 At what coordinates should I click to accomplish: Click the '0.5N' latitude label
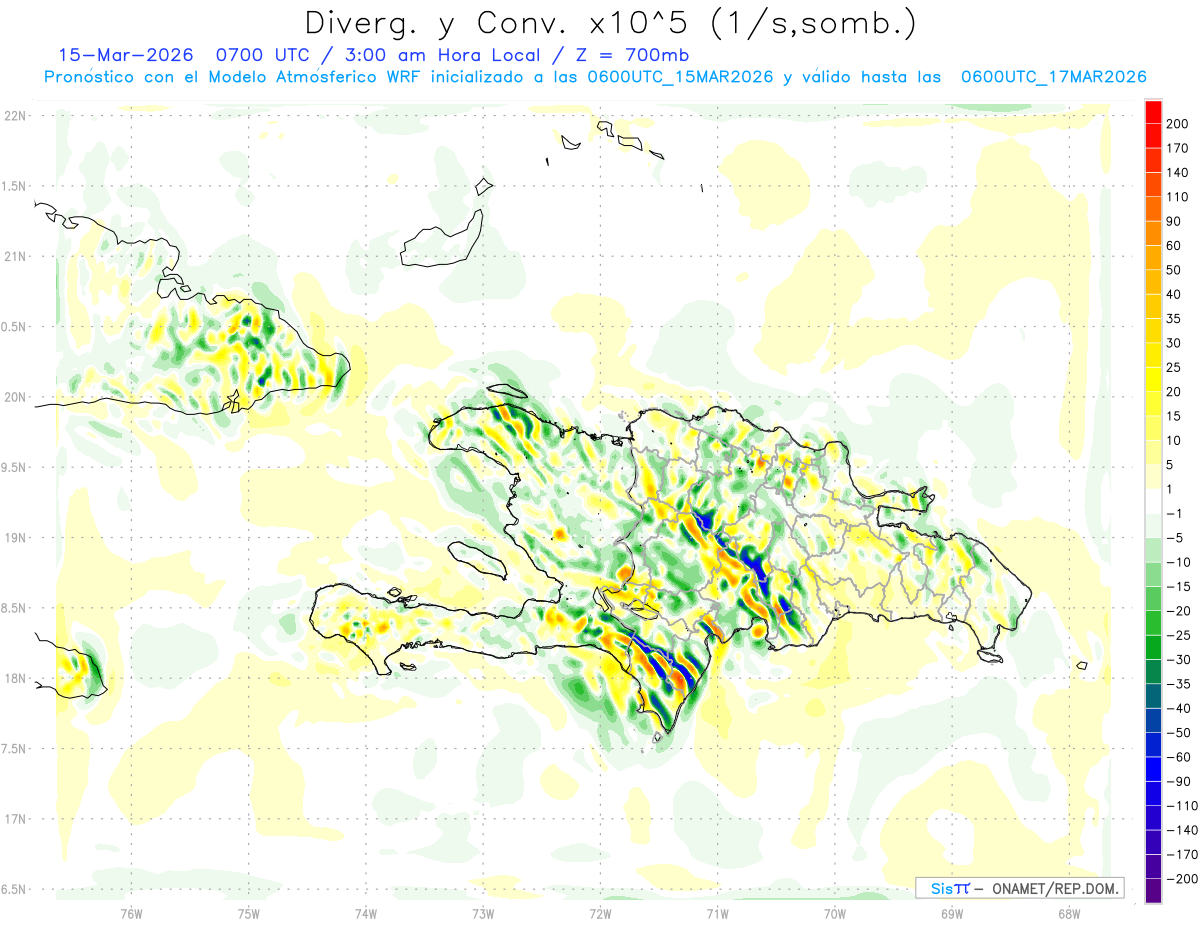[x=14, y=327]
